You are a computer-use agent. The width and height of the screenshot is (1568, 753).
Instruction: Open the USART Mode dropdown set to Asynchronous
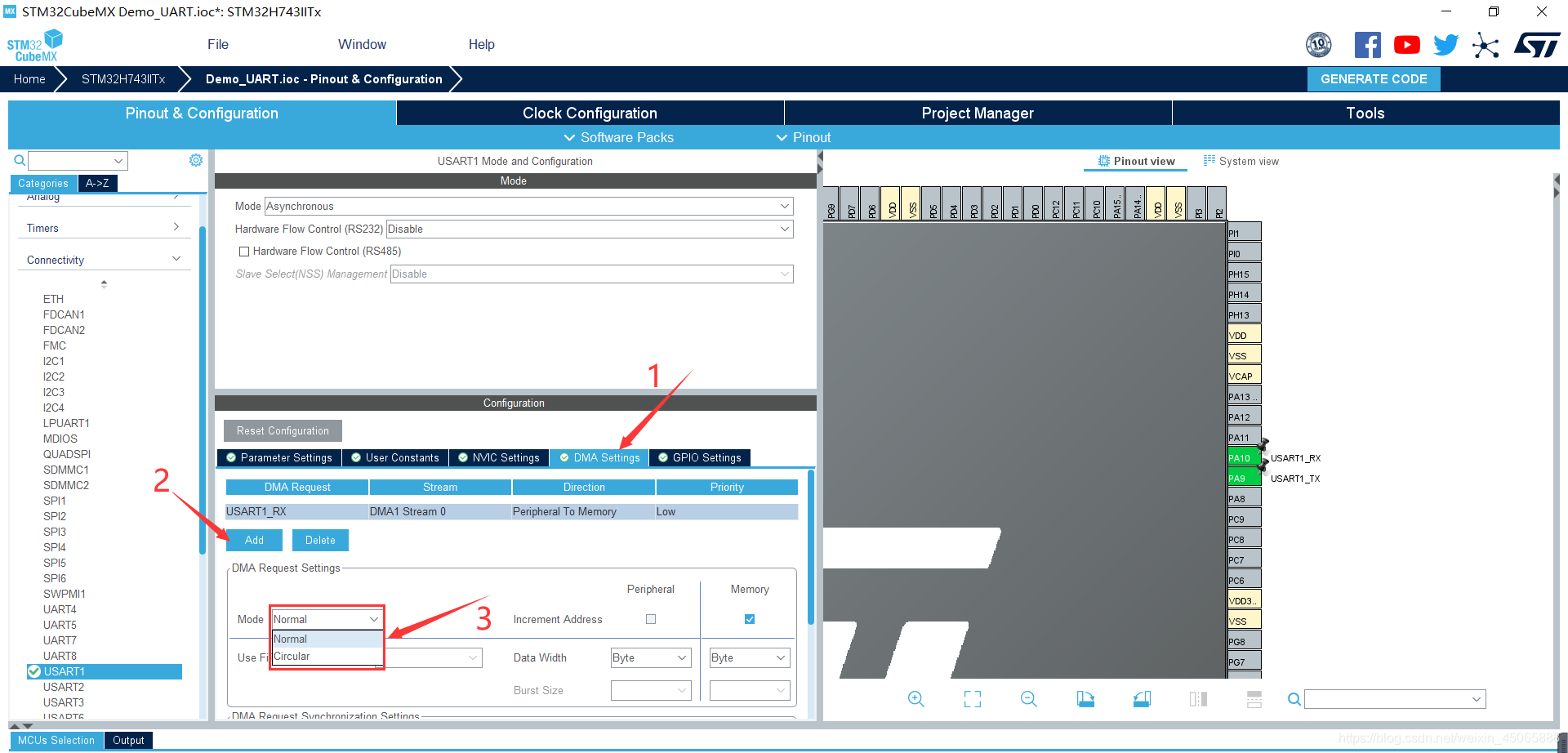[528, 206]
